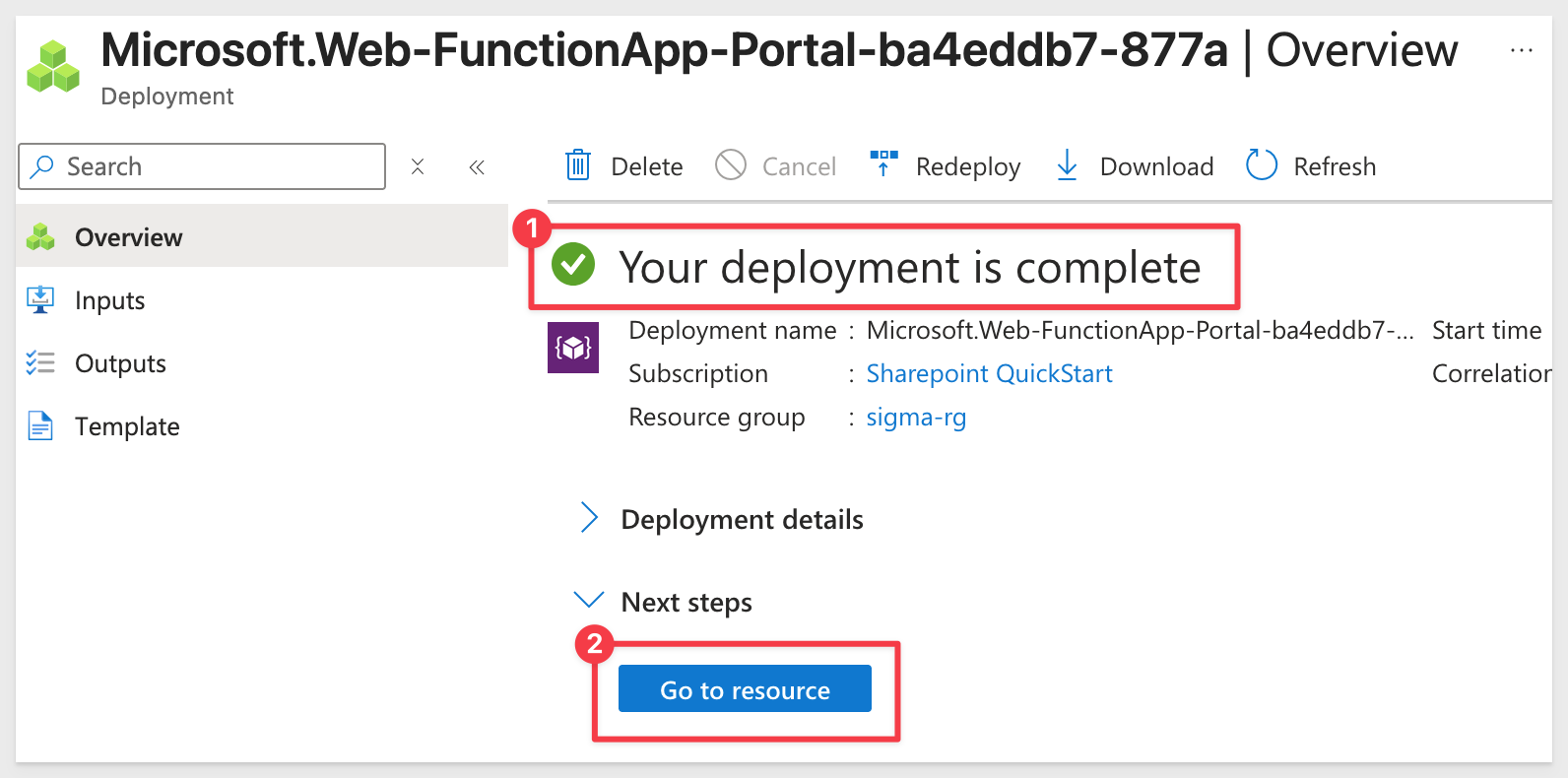The height and width of the screenshot is (778, 1568).
Task: Open the sigma-rg resource group link
Action: click(x=916, y=418)
